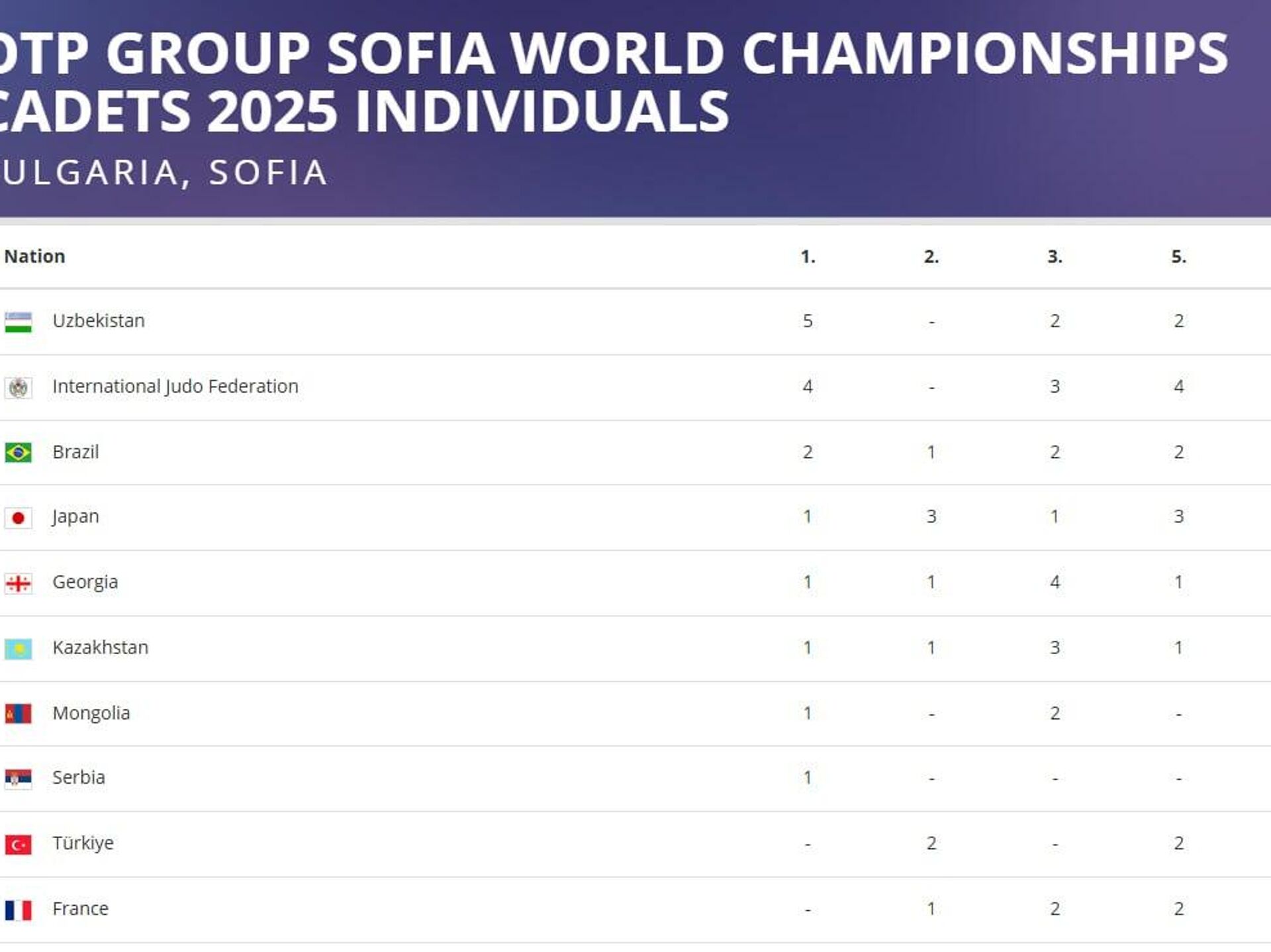Open the Uzbekistan nation link
The image size is (1271, 952).
coord(99,321)
